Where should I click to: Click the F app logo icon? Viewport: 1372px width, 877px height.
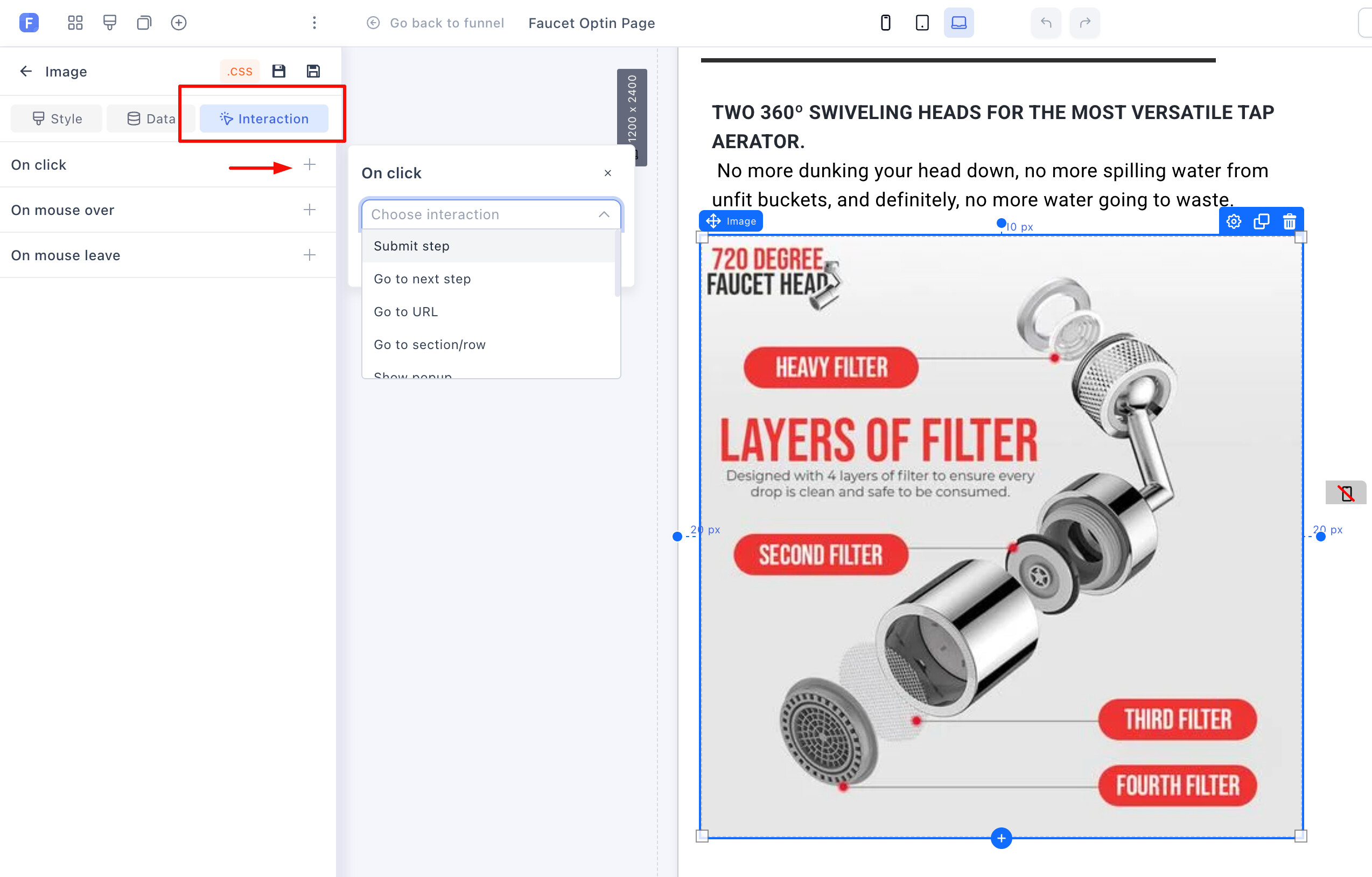(x=29, y=23)
